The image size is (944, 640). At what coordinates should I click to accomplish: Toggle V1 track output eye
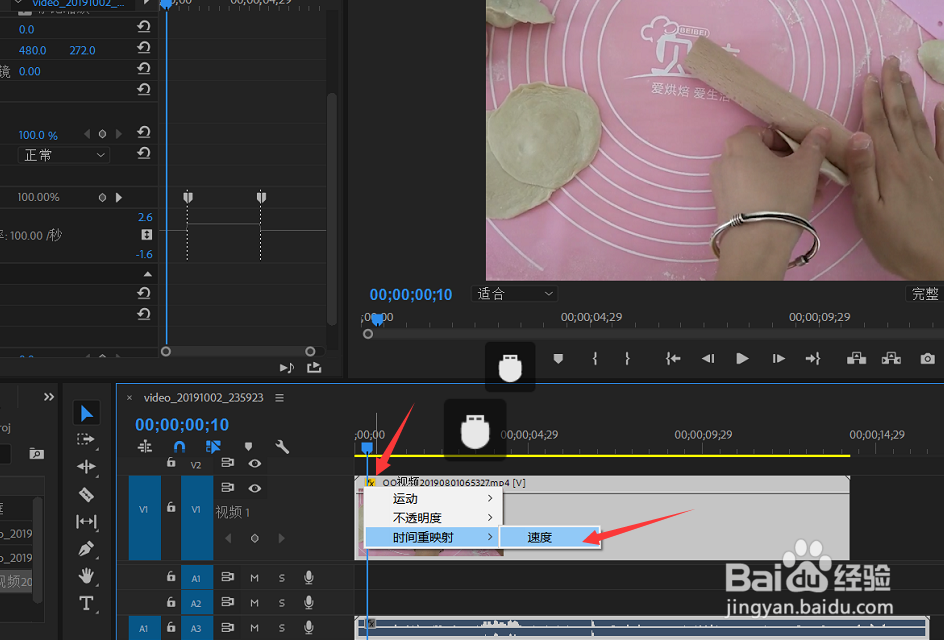click(x=255, y=488)
